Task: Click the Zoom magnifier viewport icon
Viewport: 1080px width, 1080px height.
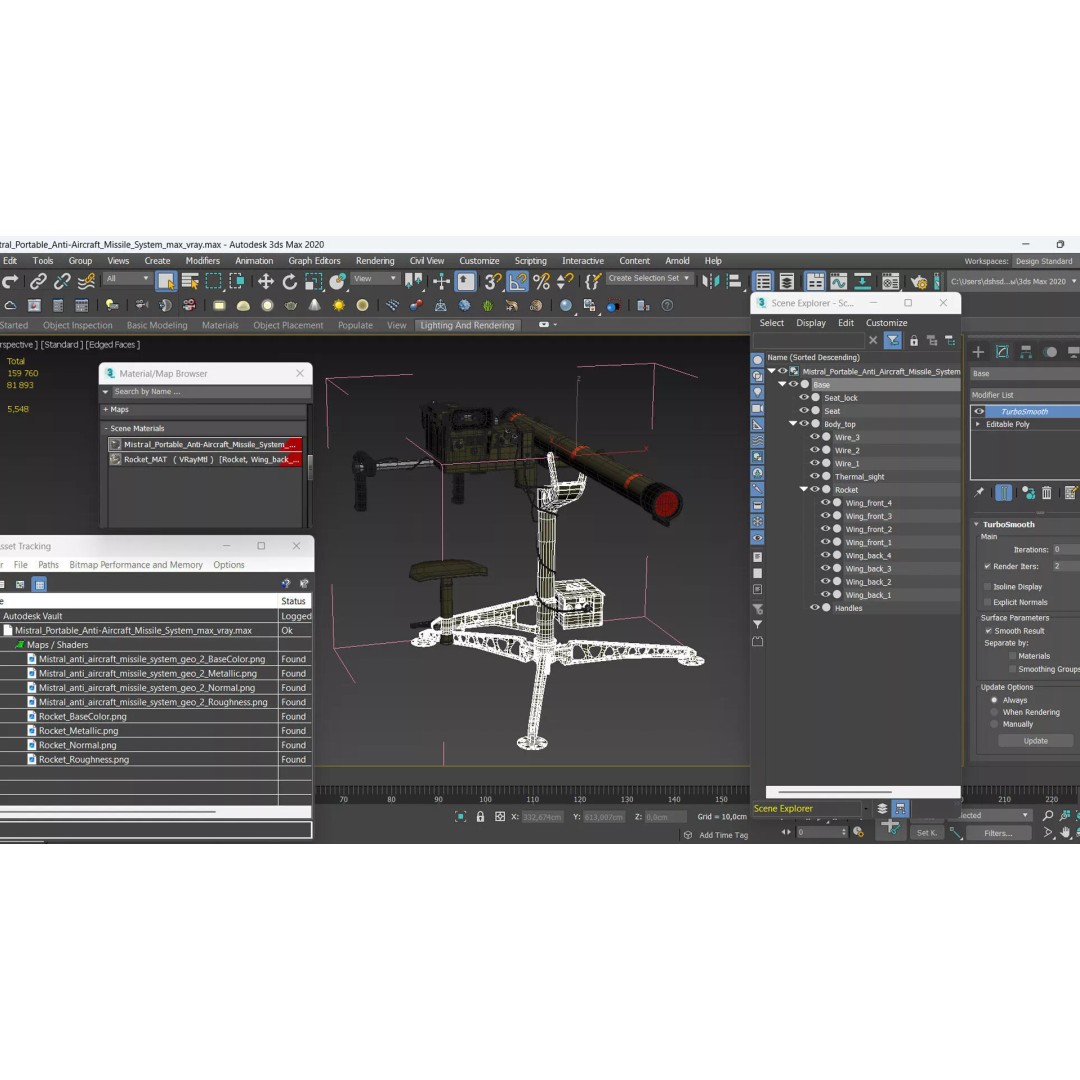Action: [1048, 816]
